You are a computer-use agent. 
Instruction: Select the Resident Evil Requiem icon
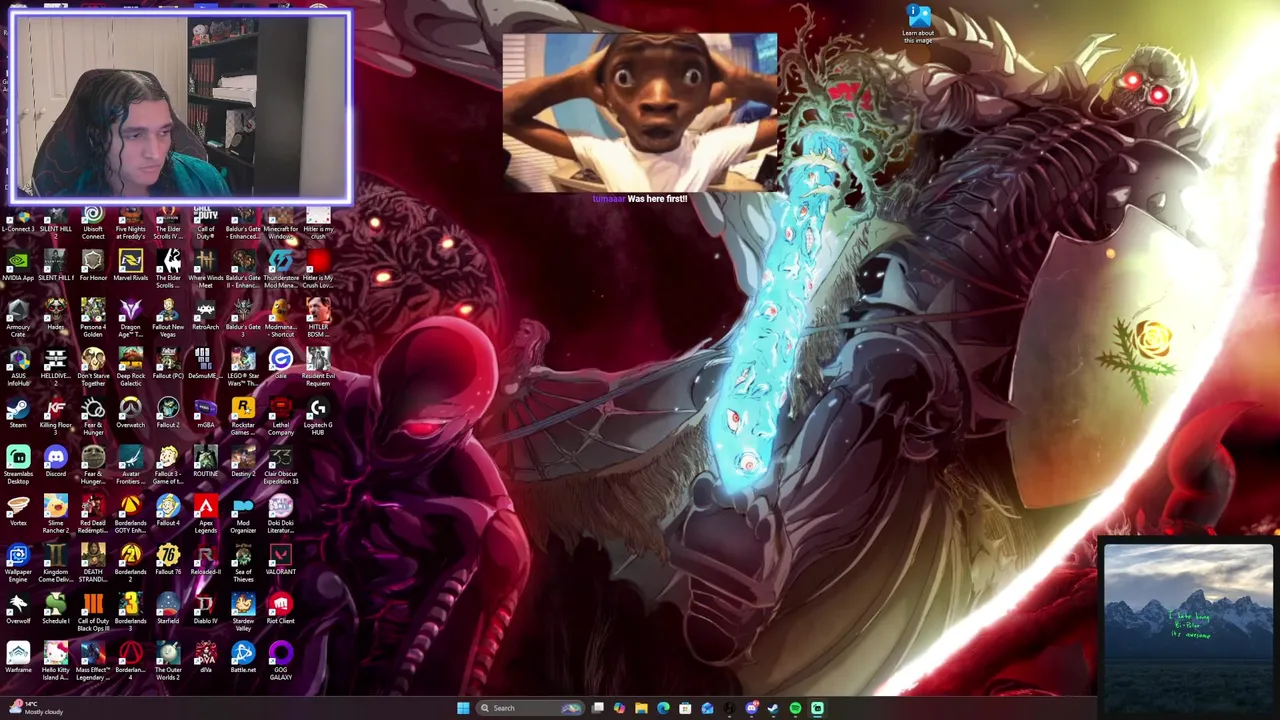(x=318, y=369)
